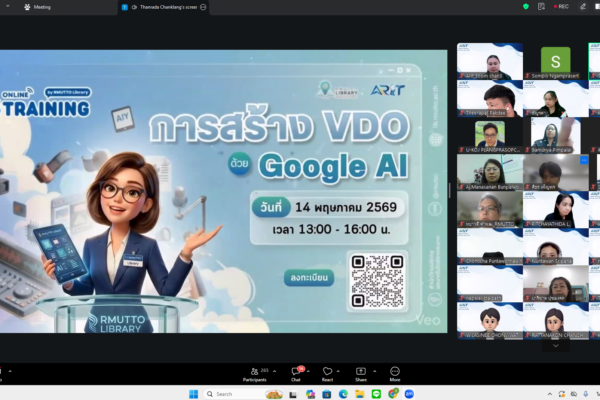The image size is (600, 400).
Task: Open options circle on Thanrada's screen tab
Action: tap(203, 7)
